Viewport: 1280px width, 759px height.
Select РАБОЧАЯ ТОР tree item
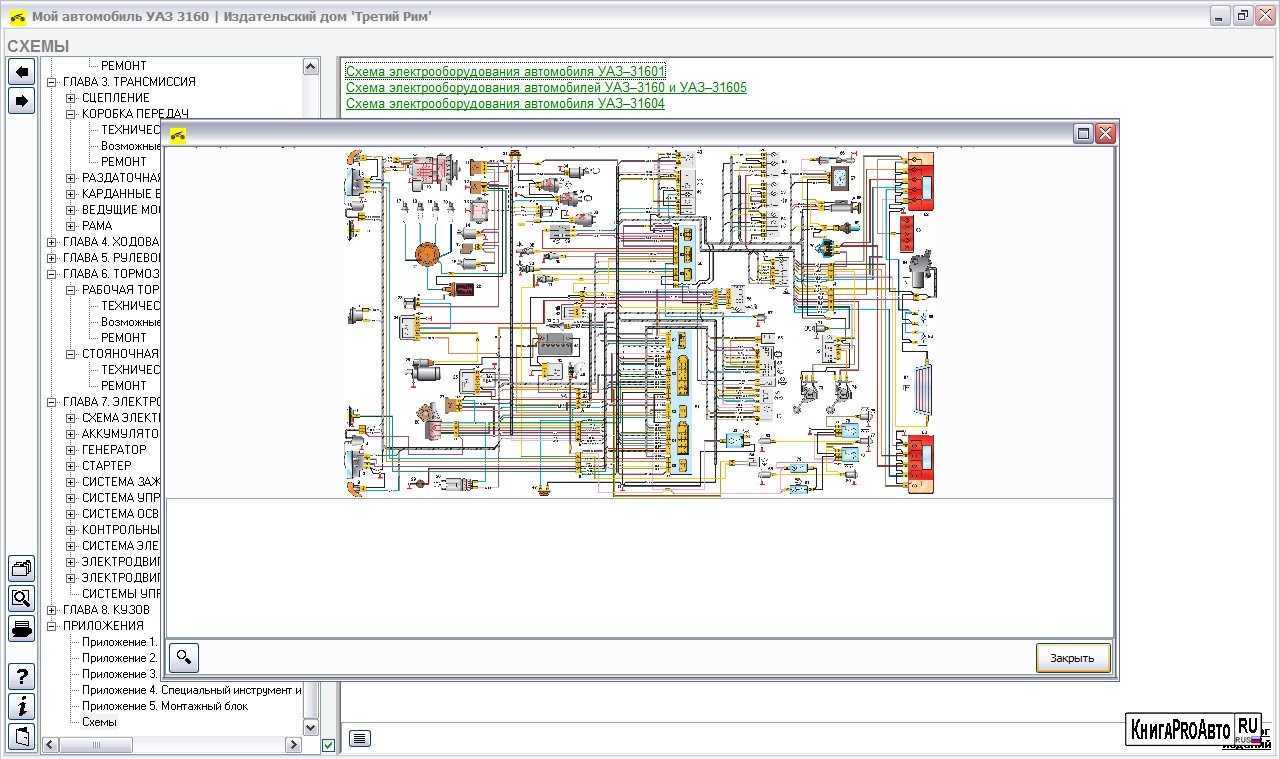pyautogui.click(x=121, y=290)
